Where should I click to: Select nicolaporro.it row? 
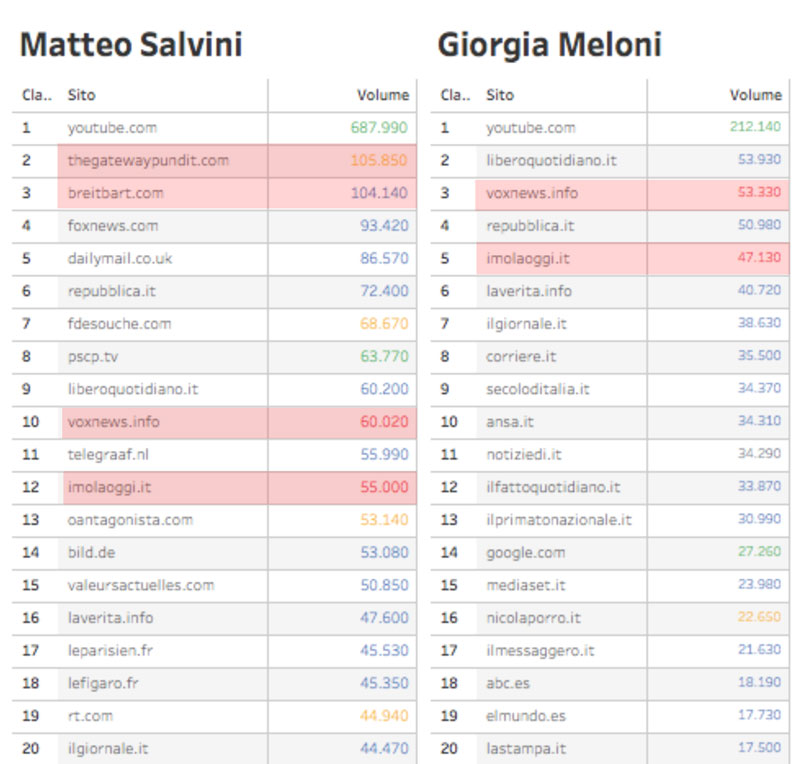[x=533, y=618]
